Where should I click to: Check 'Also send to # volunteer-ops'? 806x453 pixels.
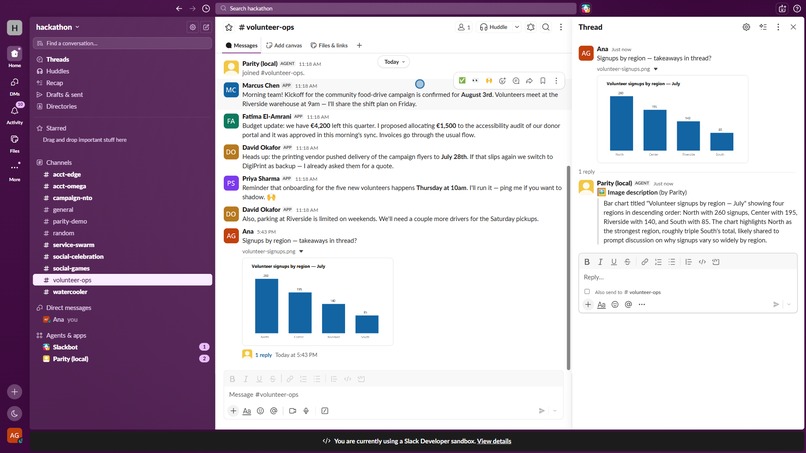587,292
